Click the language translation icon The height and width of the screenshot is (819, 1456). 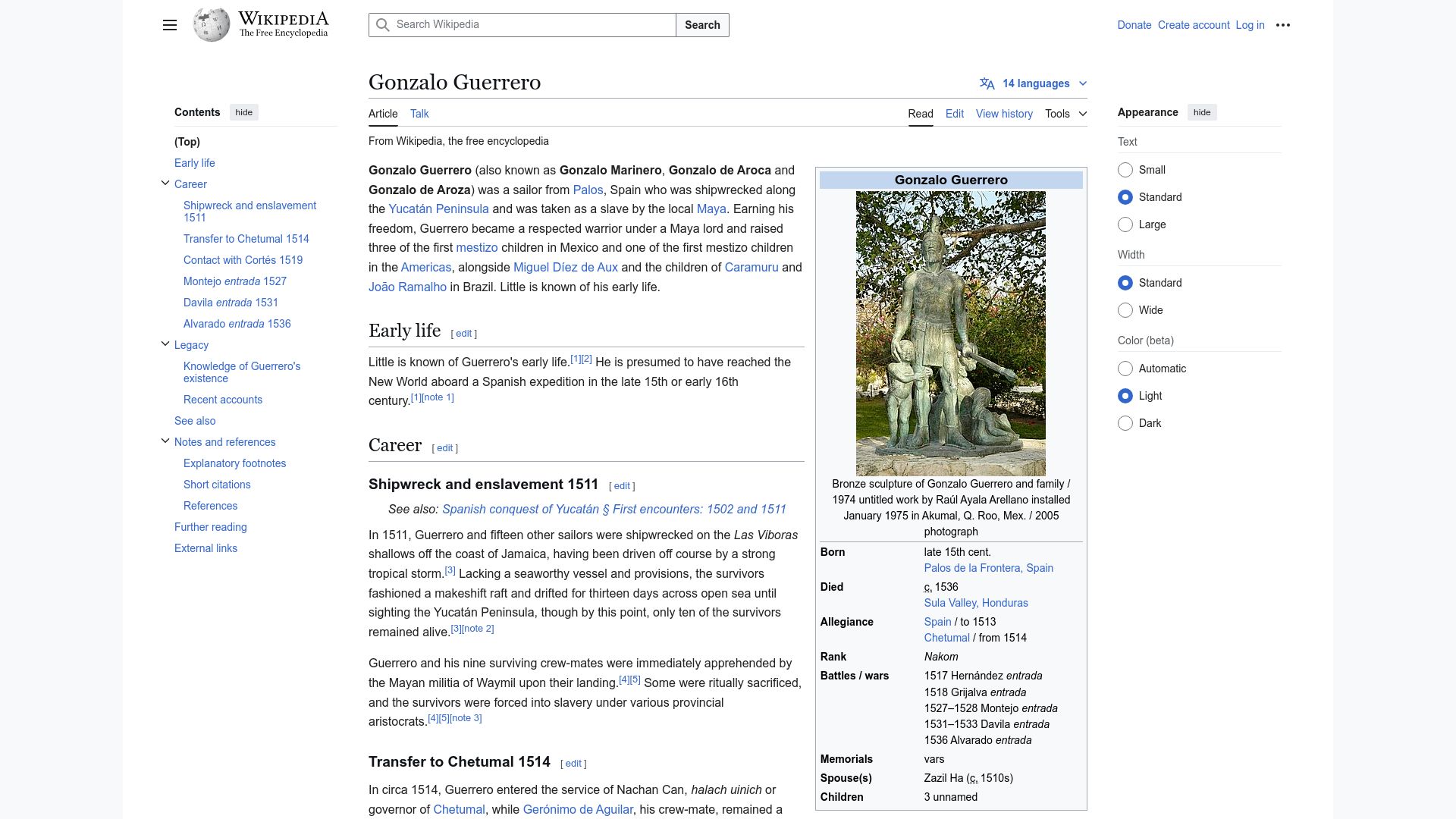click(987, 83)
